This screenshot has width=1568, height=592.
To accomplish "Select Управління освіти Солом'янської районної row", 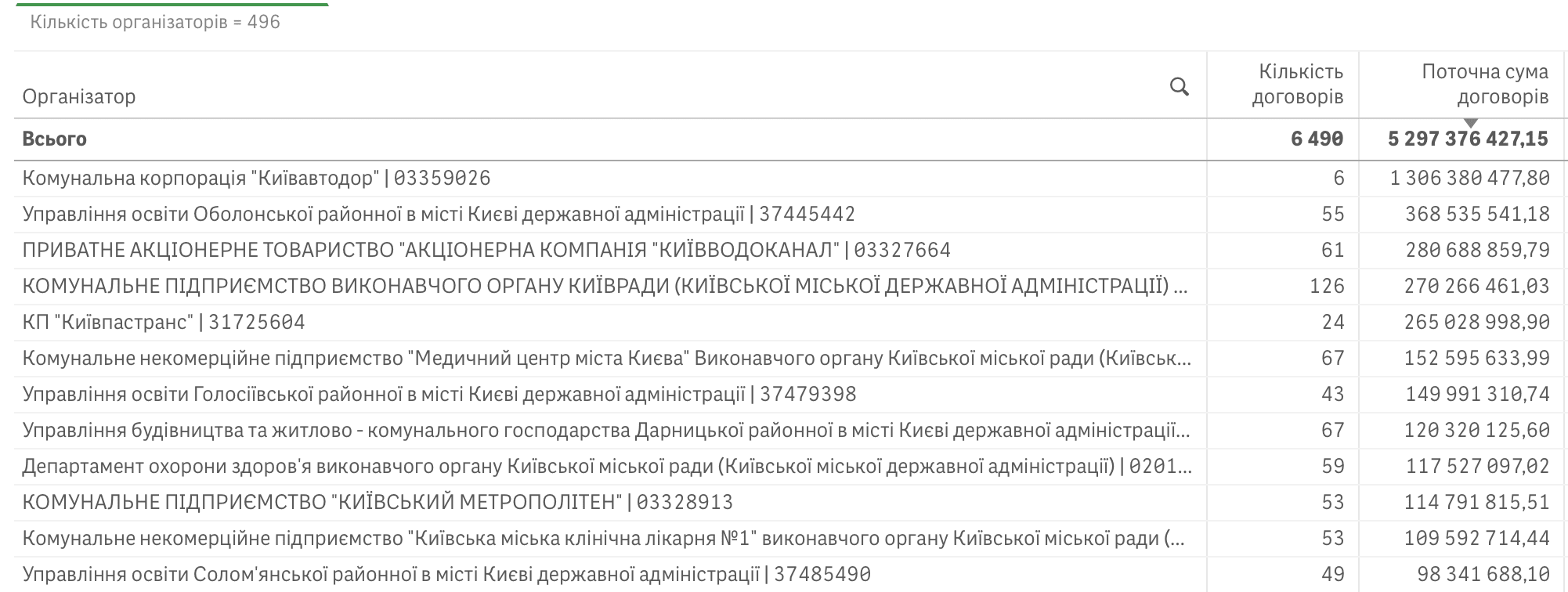I will pos(446,575).
